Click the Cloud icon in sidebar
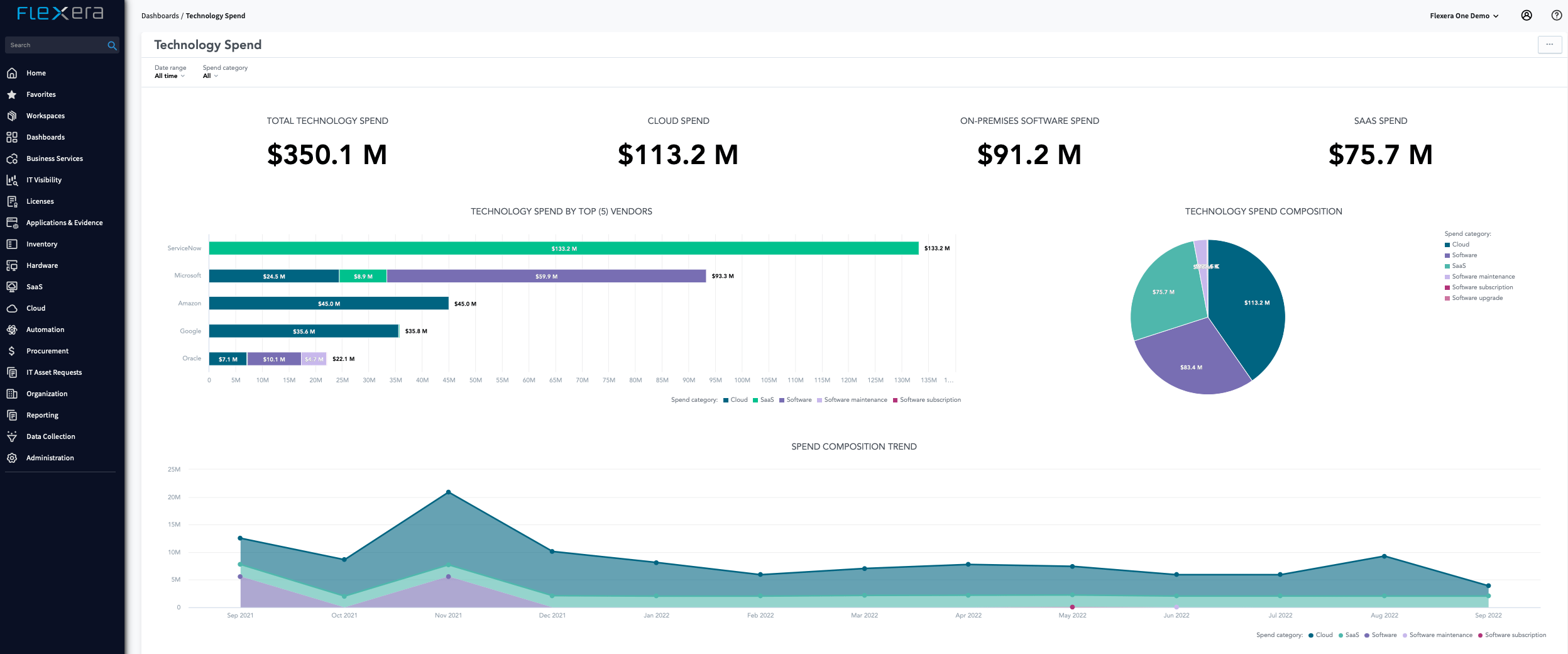The width and height of the screenshot is (1568, 654). [12, 308]
